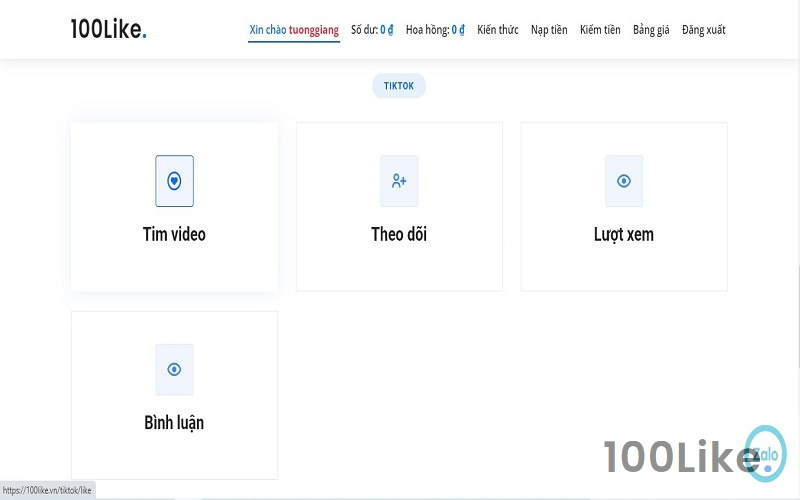Click Đăng xuất to log out
The width and height of the screenshot is (800, 500).
(x=704, y=30)
